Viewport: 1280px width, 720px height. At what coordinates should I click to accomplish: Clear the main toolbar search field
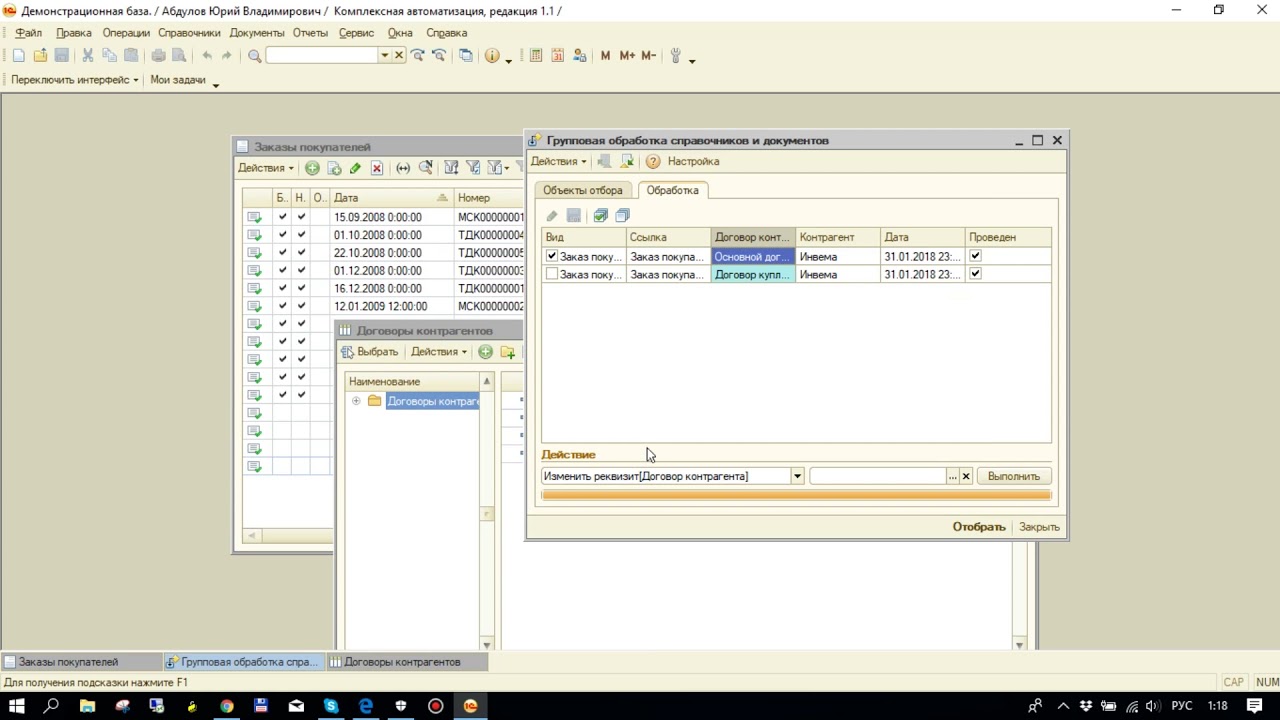pos(399,56)
